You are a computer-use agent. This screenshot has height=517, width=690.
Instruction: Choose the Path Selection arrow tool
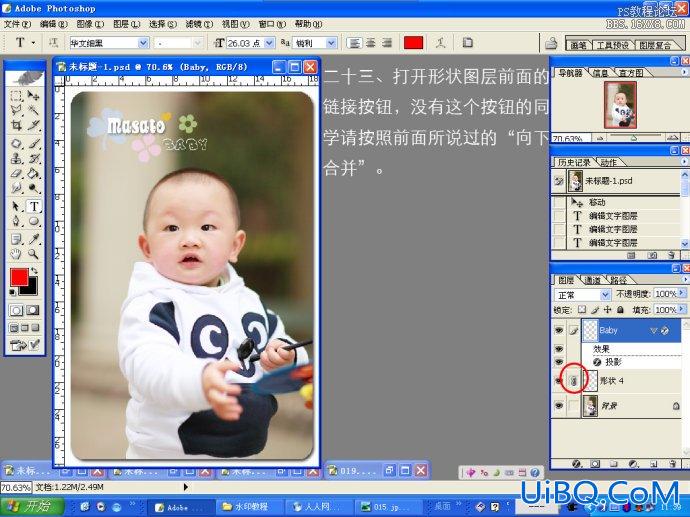(x=16, y=206)
